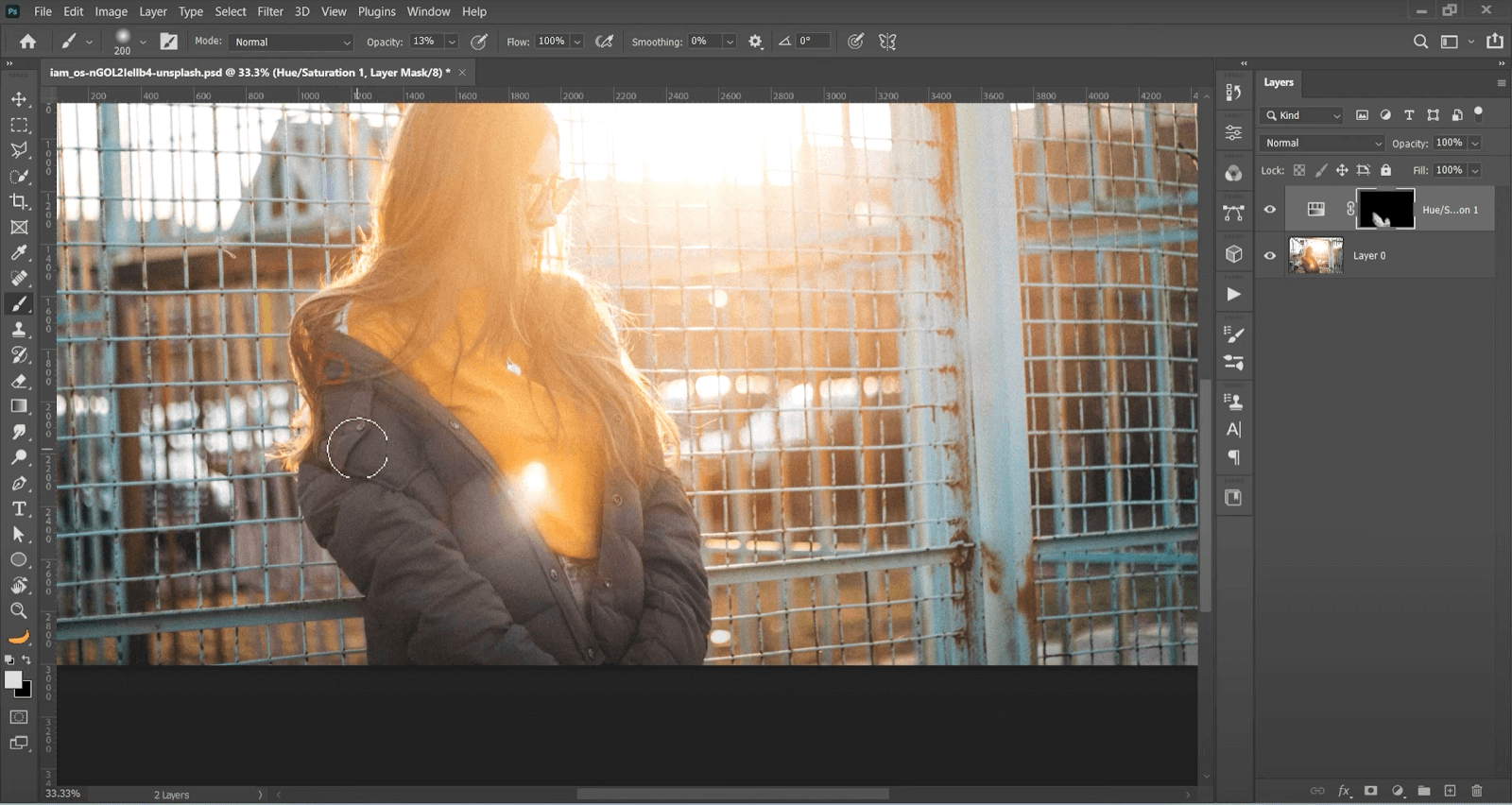Viewport: 1512px width, 805px height.
Task: Open the 3D panel cube icon
Action: coord(1233,254)
